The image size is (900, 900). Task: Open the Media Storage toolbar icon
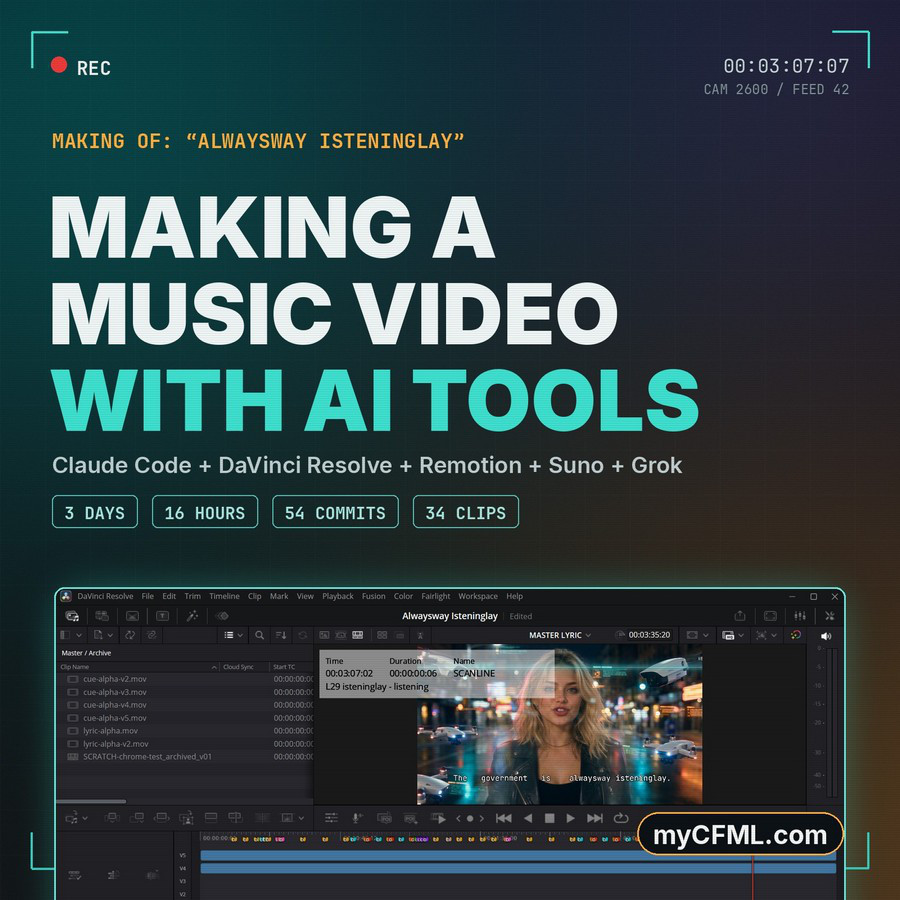[x=72, y=616]
